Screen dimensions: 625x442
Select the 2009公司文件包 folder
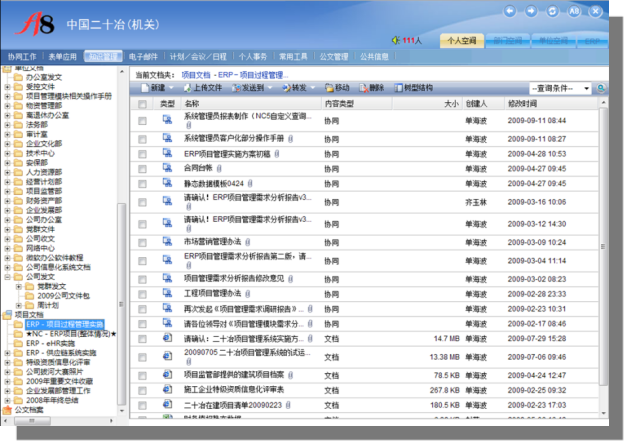[x=63, y=296]
